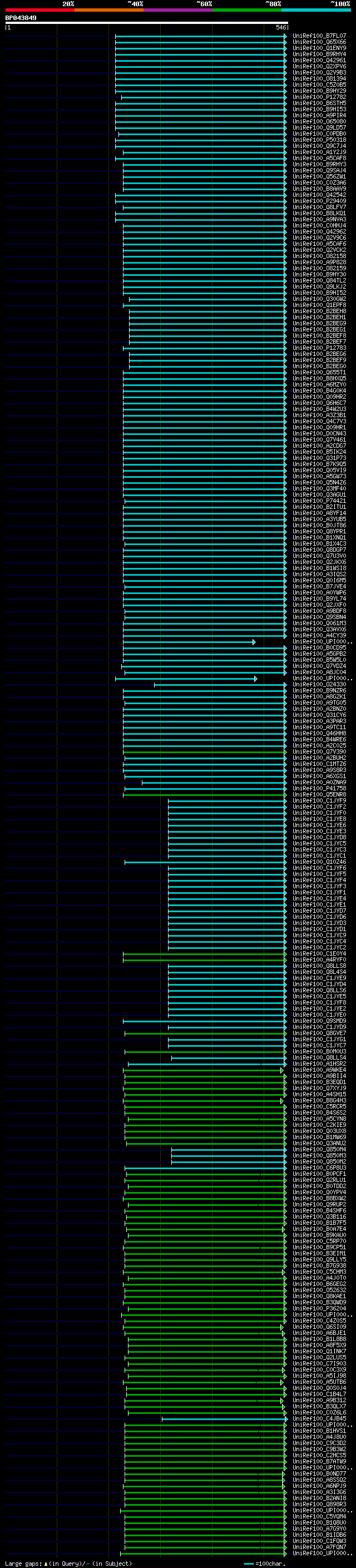Select the UniRef100_A2BUH2 label
Screen dimensions: 356x1568
coord(319,758)
